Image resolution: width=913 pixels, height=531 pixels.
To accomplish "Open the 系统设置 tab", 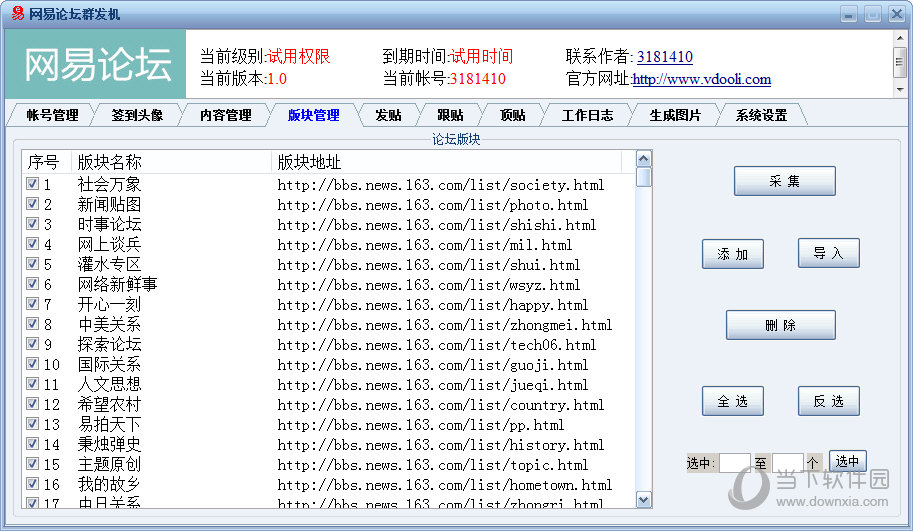I will coord(761,115).
